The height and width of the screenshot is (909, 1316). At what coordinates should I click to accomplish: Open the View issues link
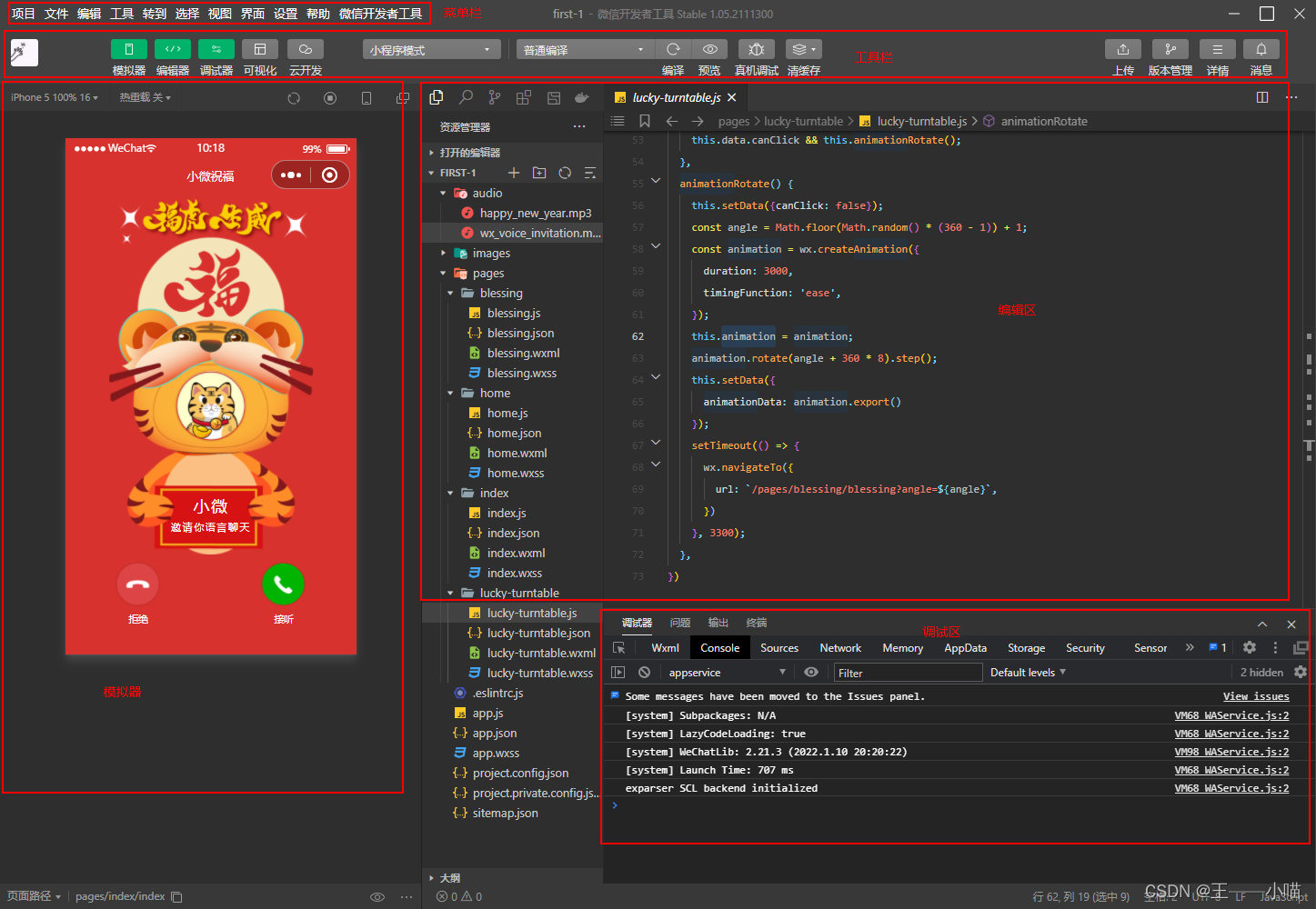(x=1256, y=696)
